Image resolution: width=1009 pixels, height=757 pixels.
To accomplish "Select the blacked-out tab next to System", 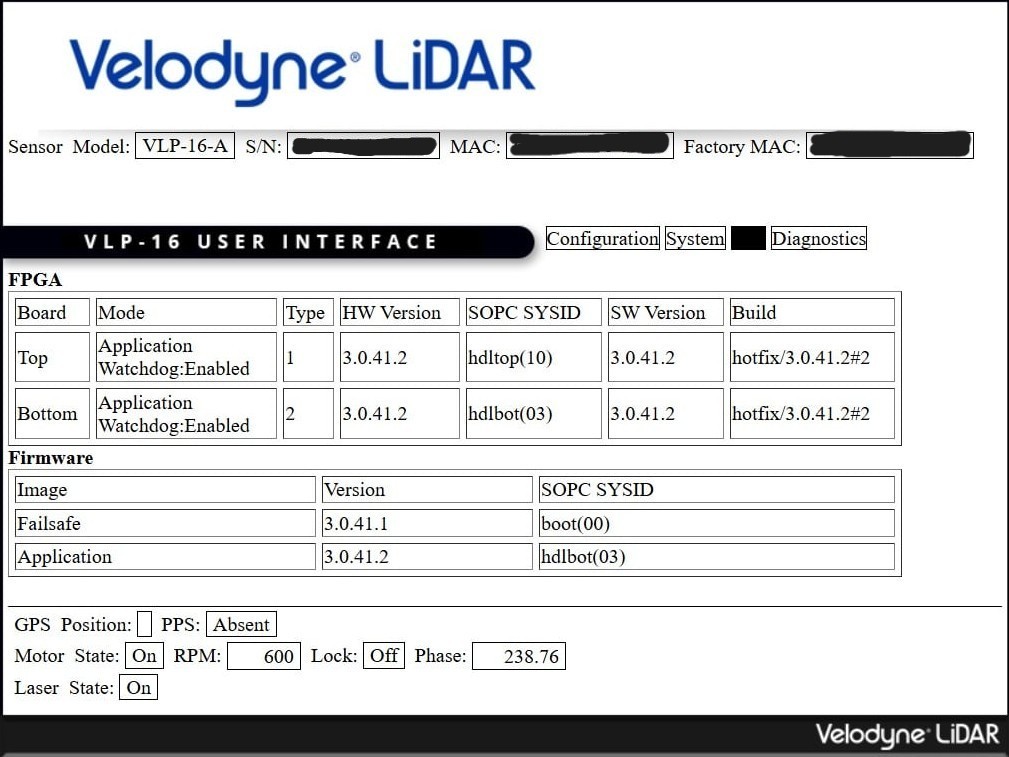I will pyautogui.click(x=748, y=238).
